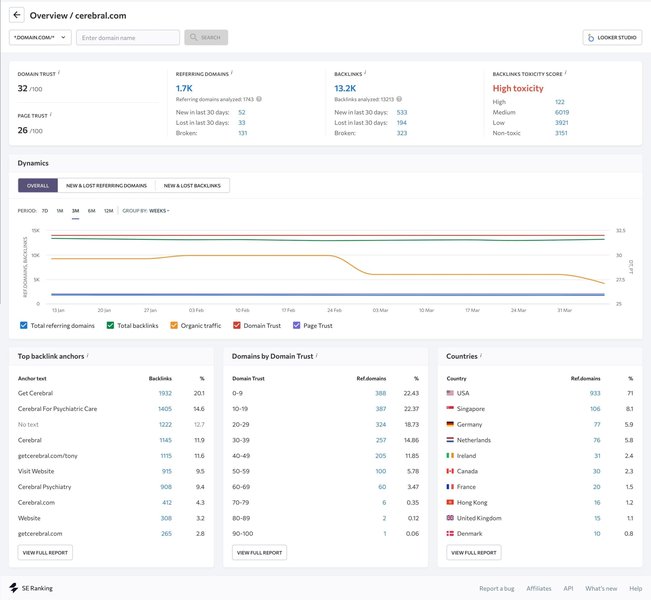Click the Ireland flag icon
The image size is (651, 600).
click(450, 456)
